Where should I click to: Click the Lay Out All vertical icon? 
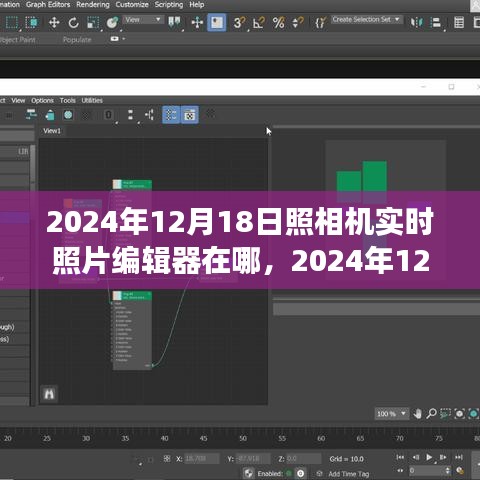[130, 115]
